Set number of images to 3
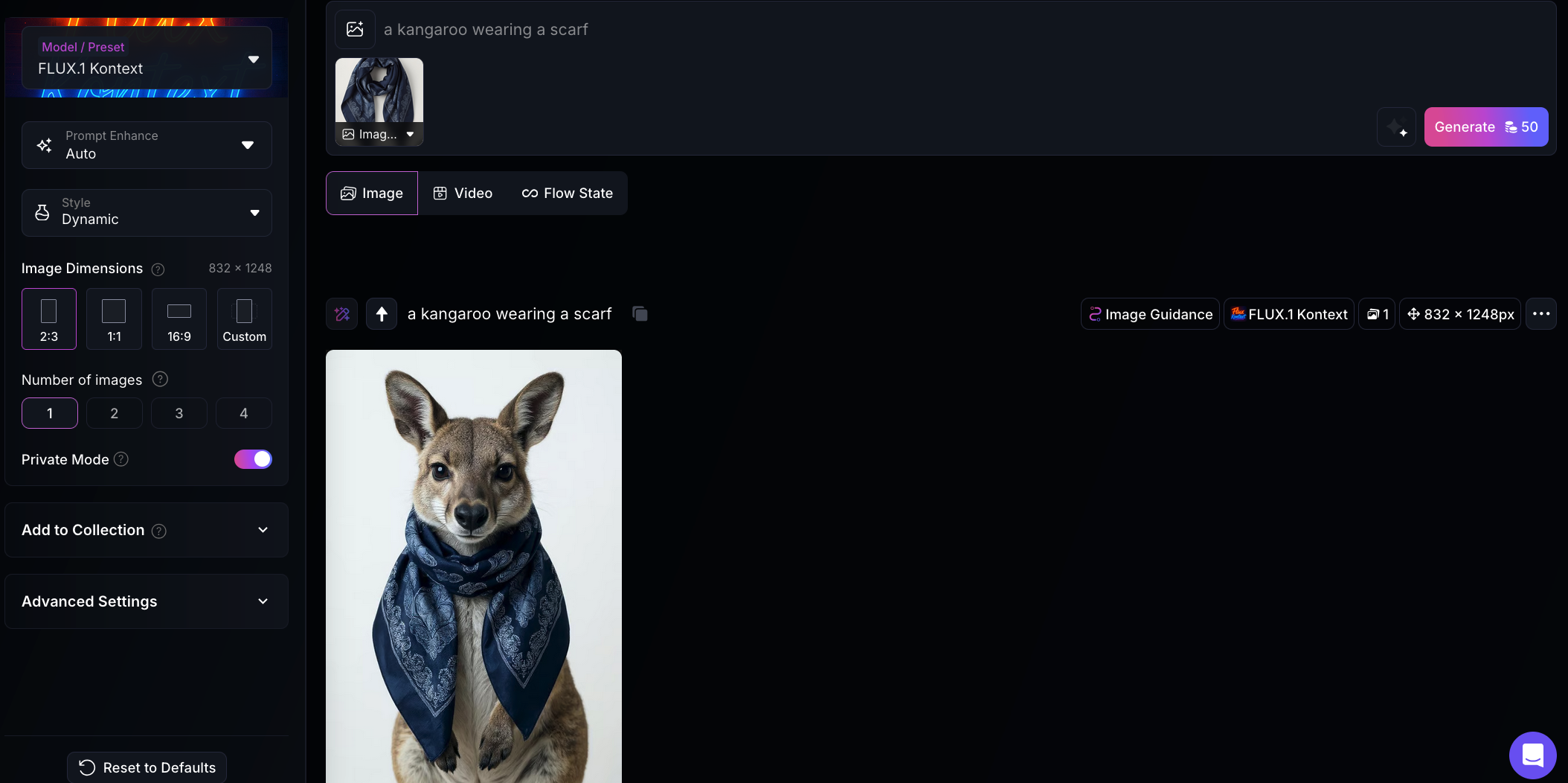 click(x=179, y=413)
